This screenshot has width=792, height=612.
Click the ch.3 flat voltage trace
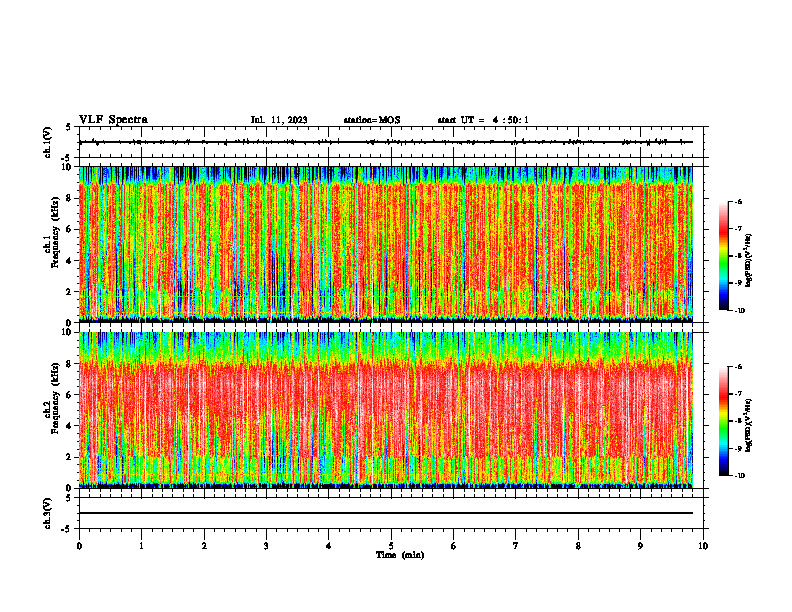point(386,513)
